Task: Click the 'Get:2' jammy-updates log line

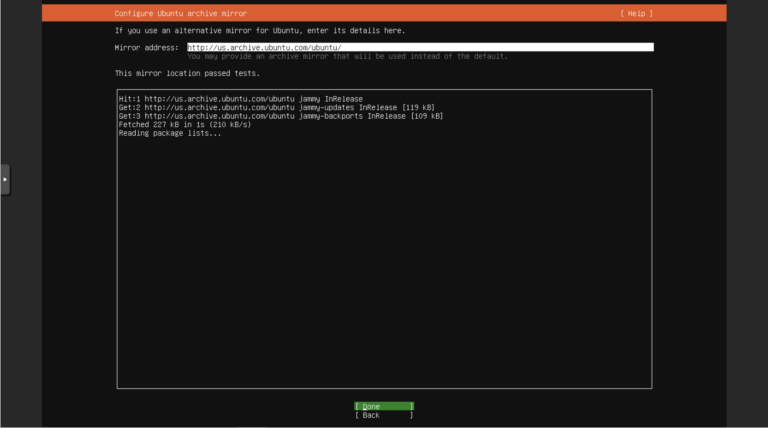Action: click(276, 108)
